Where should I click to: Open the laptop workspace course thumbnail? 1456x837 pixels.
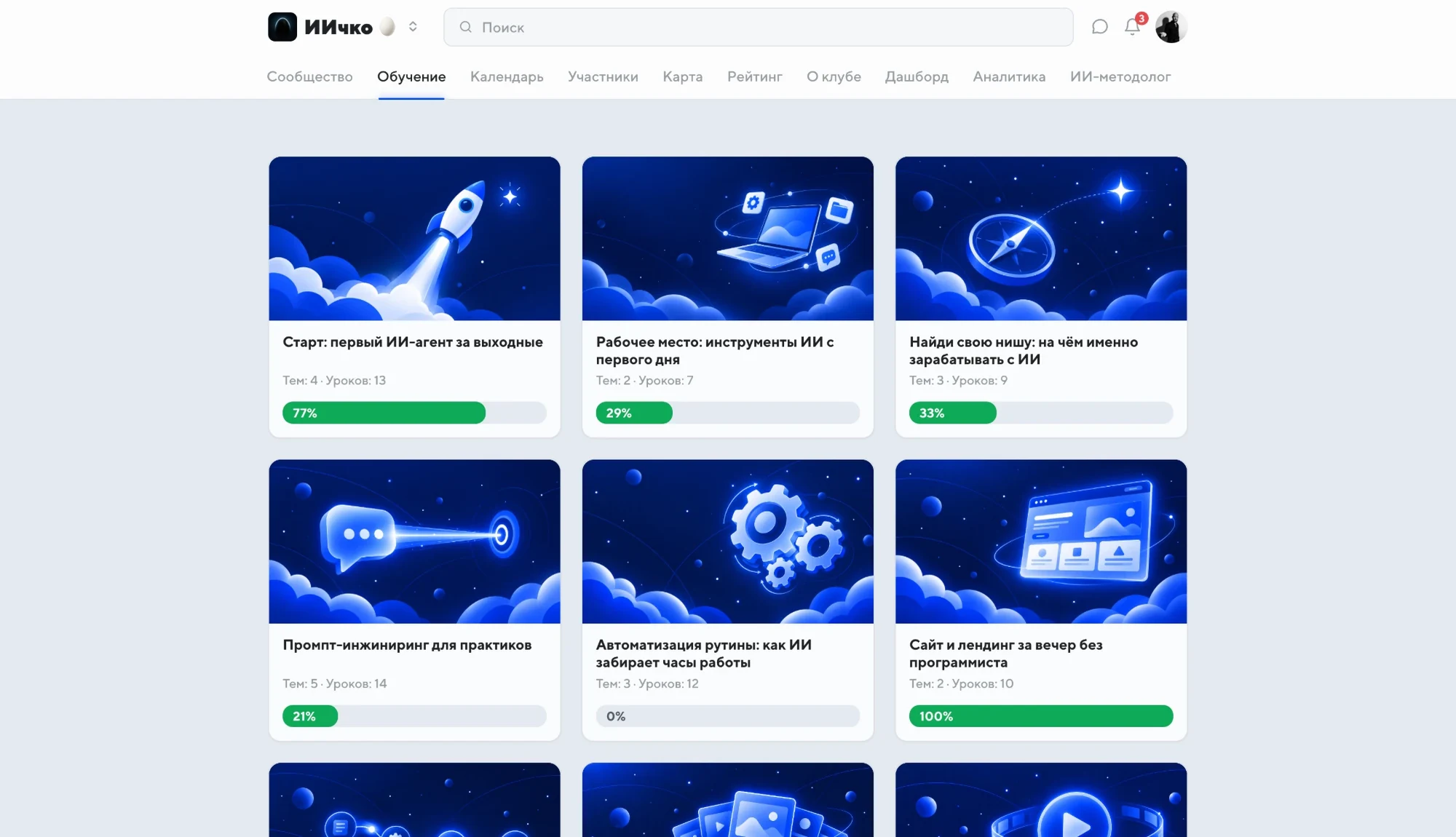click(x=727, y=238)
